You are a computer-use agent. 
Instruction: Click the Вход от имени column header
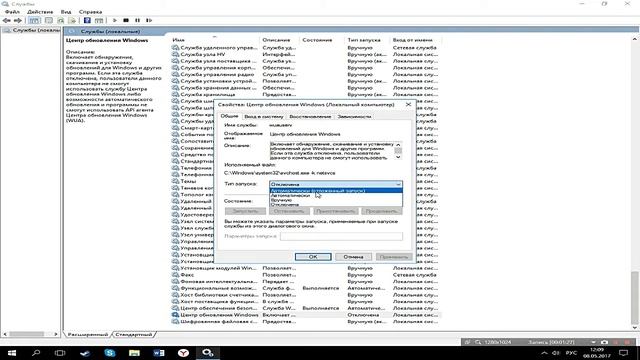[415, 40]
